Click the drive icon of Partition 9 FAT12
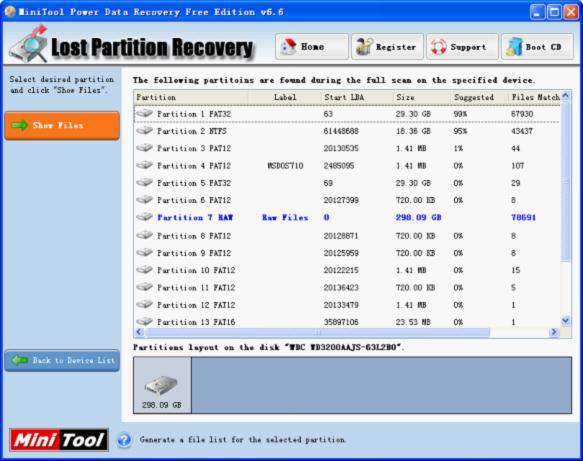The width and height of the screenshot is (583, 461). coord(145,252)
